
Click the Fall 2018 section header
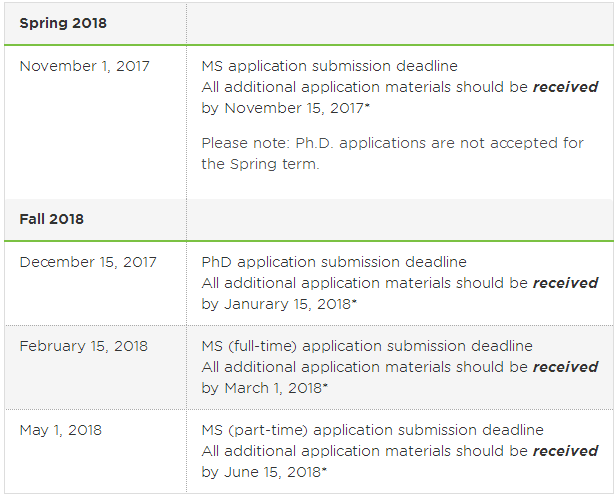[51, 219]
